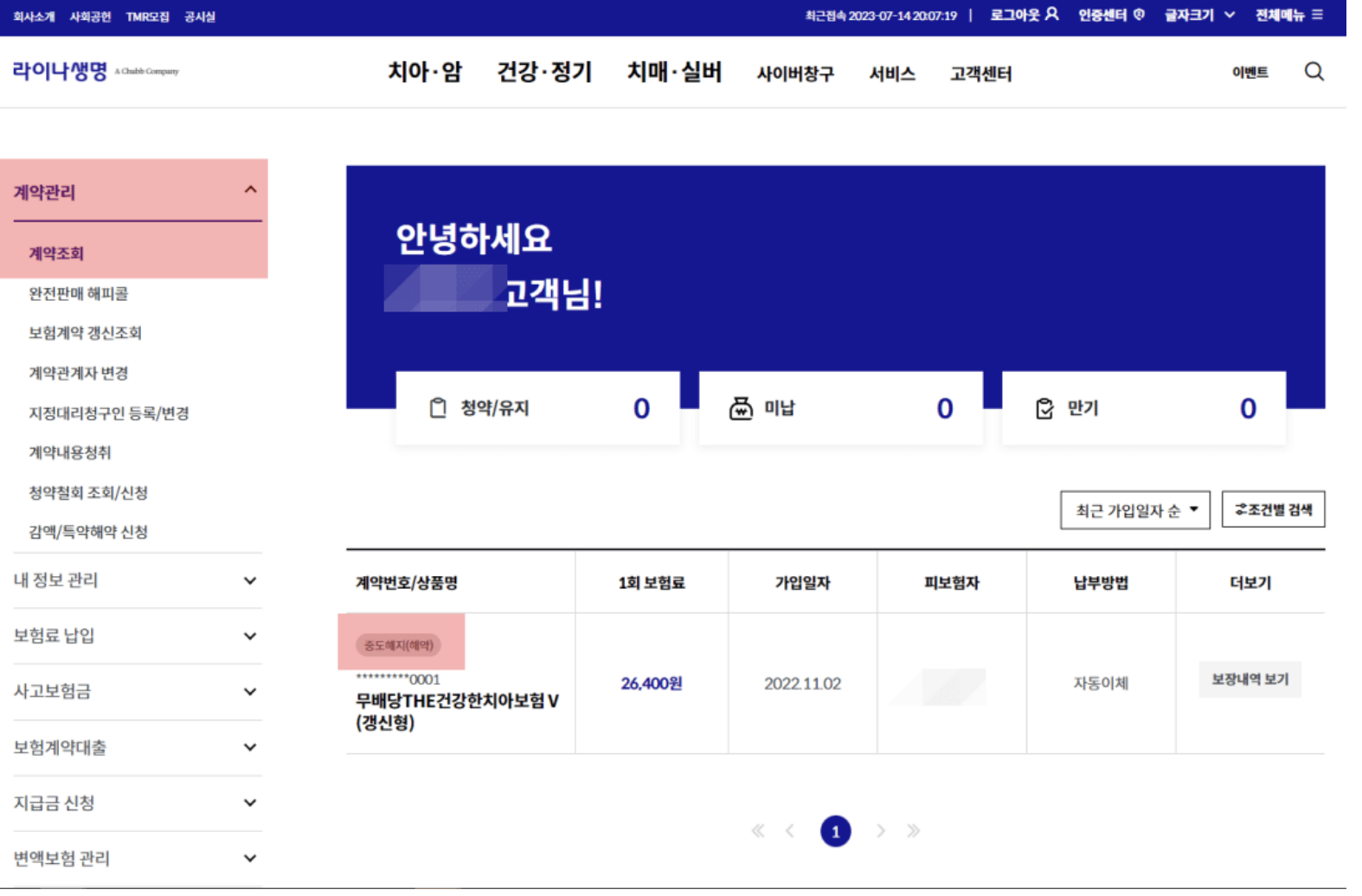Select 완전판매 해피콜 in sidebar
The image size is (1362, 896).
79,293
